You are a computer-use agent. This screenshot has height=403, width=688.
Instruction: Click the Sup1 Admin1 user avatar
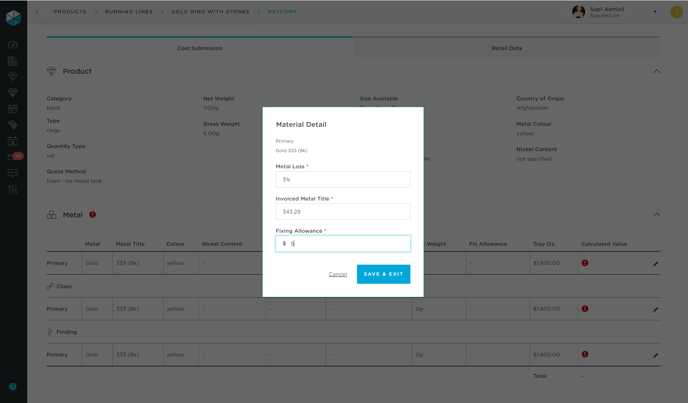pos(578,12)
